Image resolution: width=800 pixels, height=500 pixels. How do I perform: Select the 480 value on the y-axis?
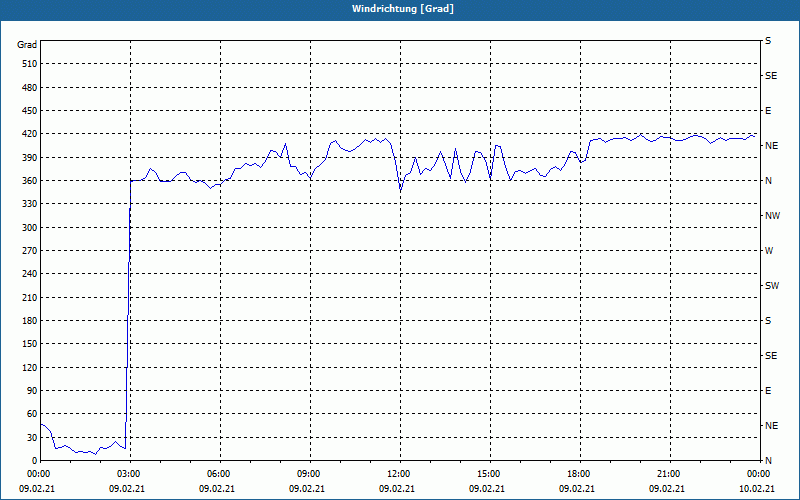click(30, 87)
